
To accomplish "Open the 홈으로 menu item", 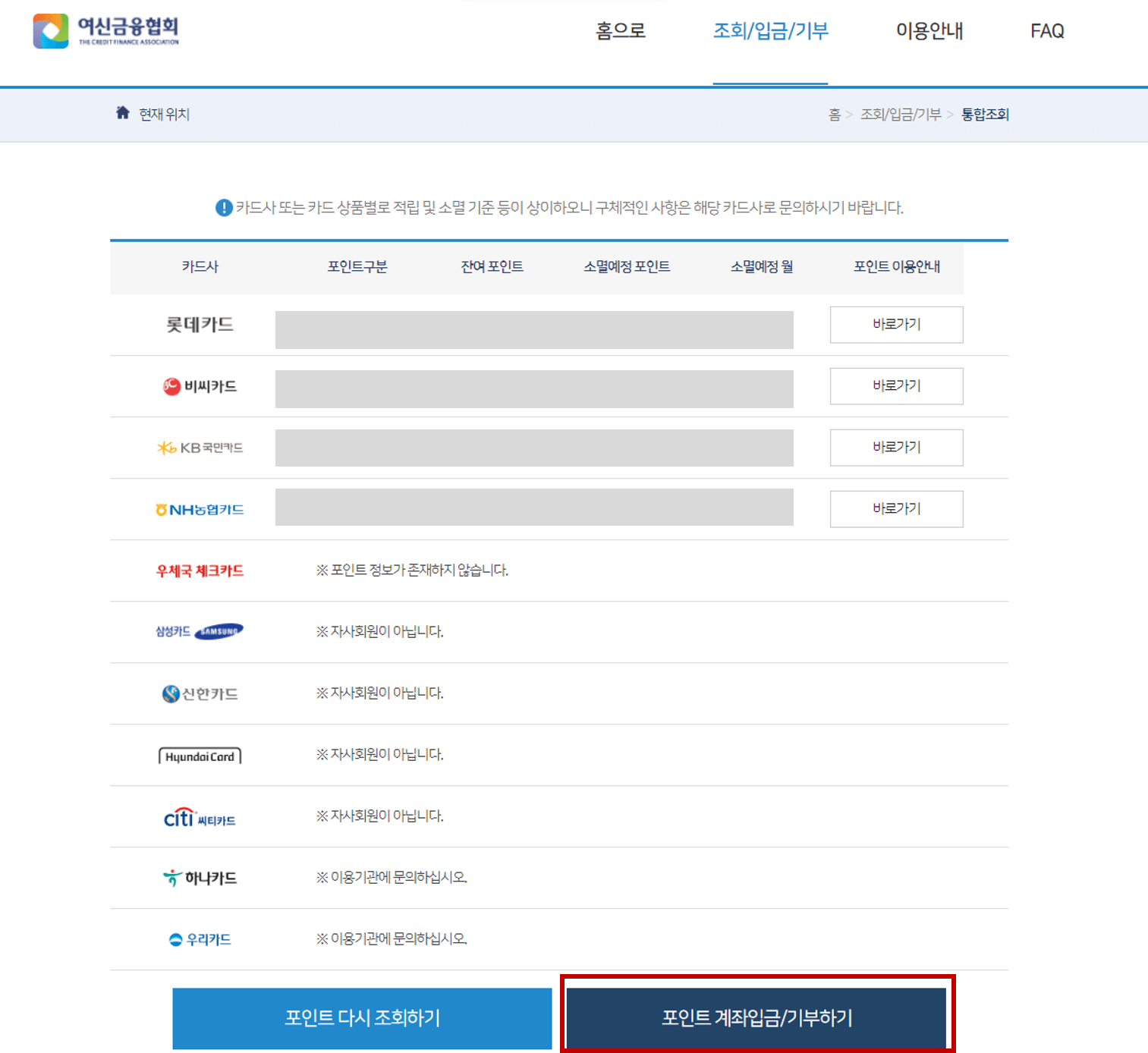I will coord(621,31).
